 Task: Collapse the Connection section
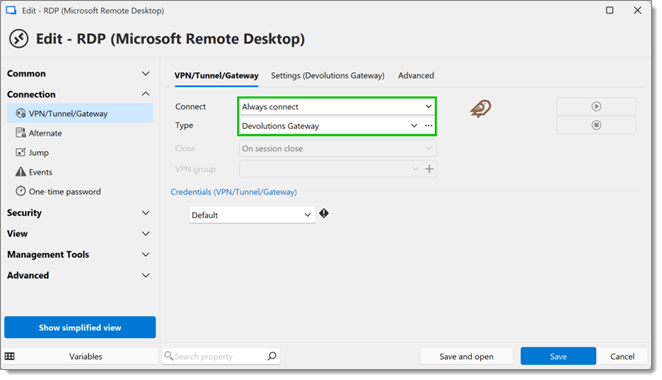pyautogui.click(x=79, y=94)
